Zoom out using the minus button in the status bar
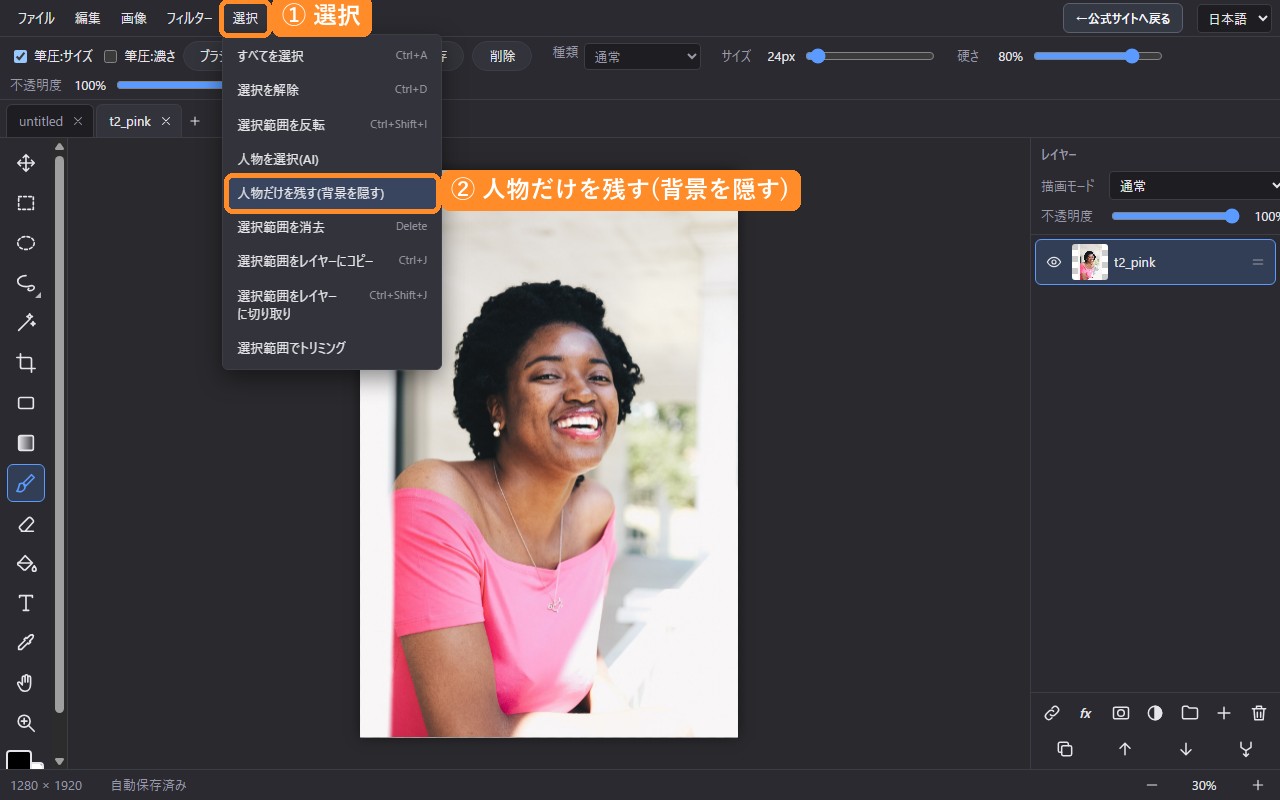This screenshot has height=800, width=1280. point(1152,785)
